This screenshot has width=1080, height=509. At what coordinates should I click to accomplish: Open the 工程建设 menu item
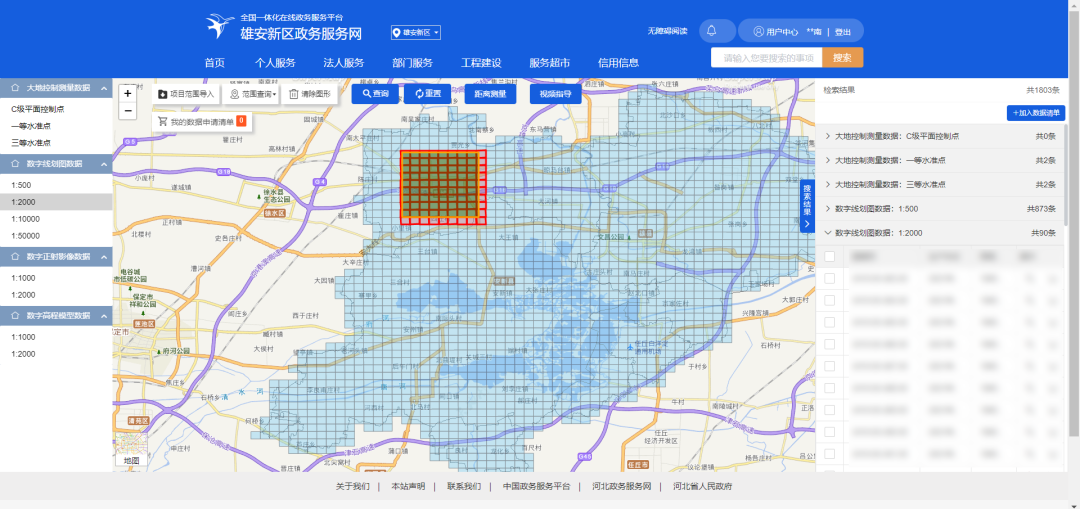coord(481,63)
